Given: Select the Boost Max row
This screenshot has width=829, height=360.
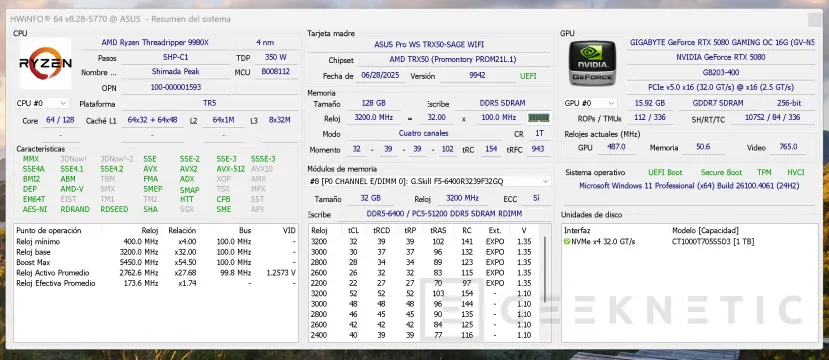Looking at the screenshot, I should [x=156, y=262].
